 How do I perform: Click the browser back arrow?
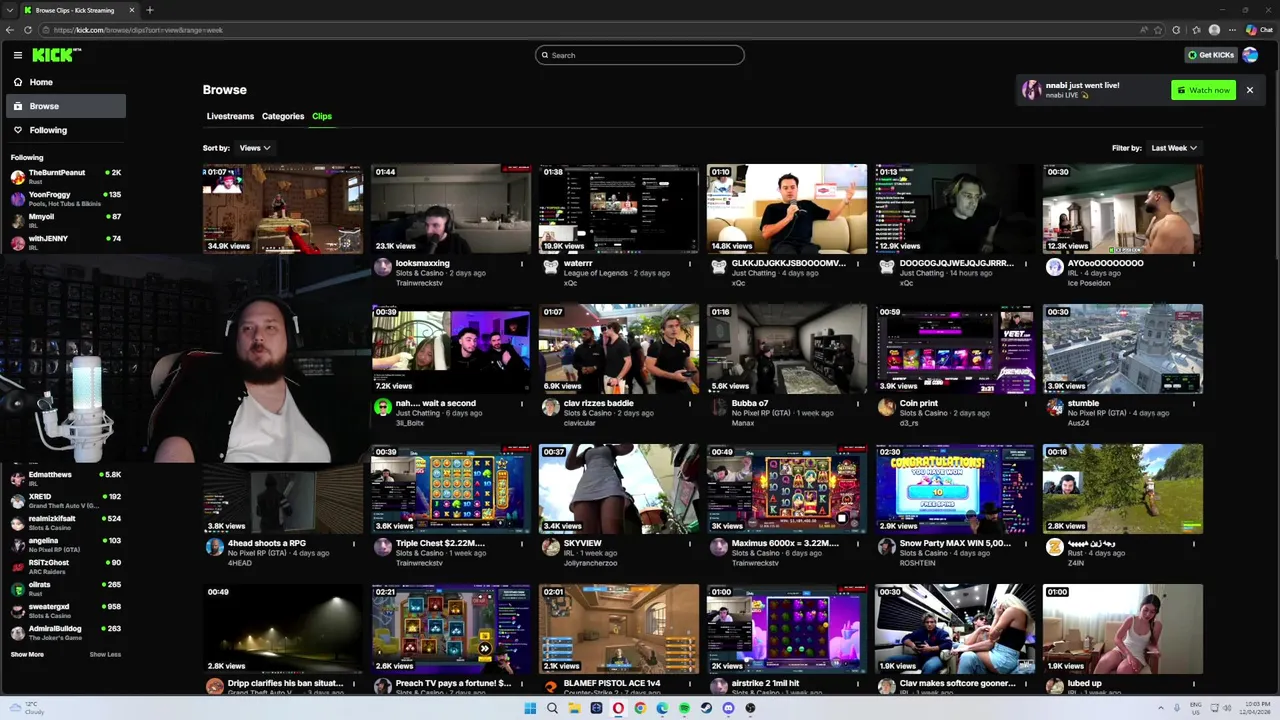10,30
